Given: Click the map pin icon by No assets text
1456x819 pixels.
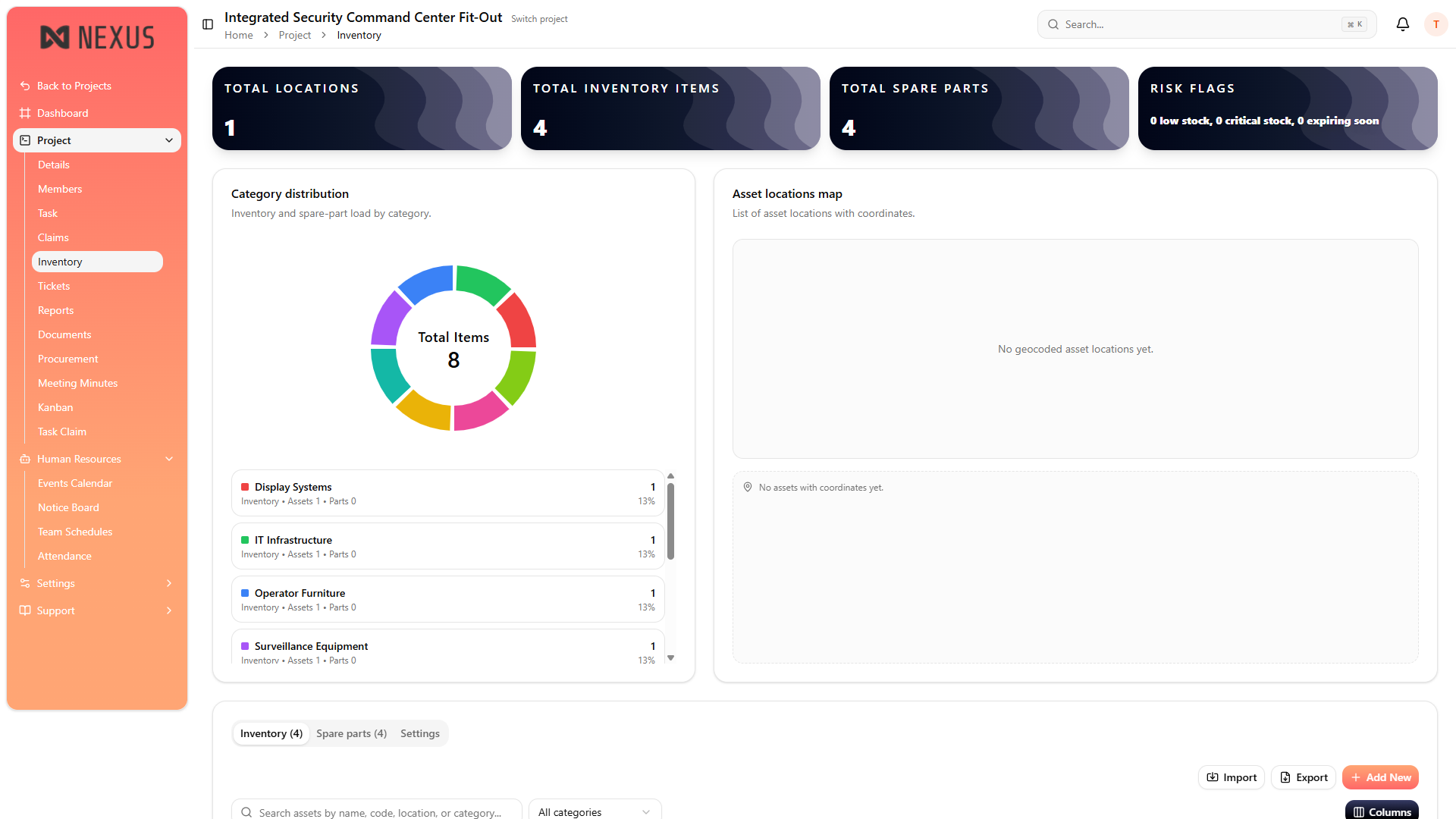Looking at the screenshot, I should (x=748, y=487).
